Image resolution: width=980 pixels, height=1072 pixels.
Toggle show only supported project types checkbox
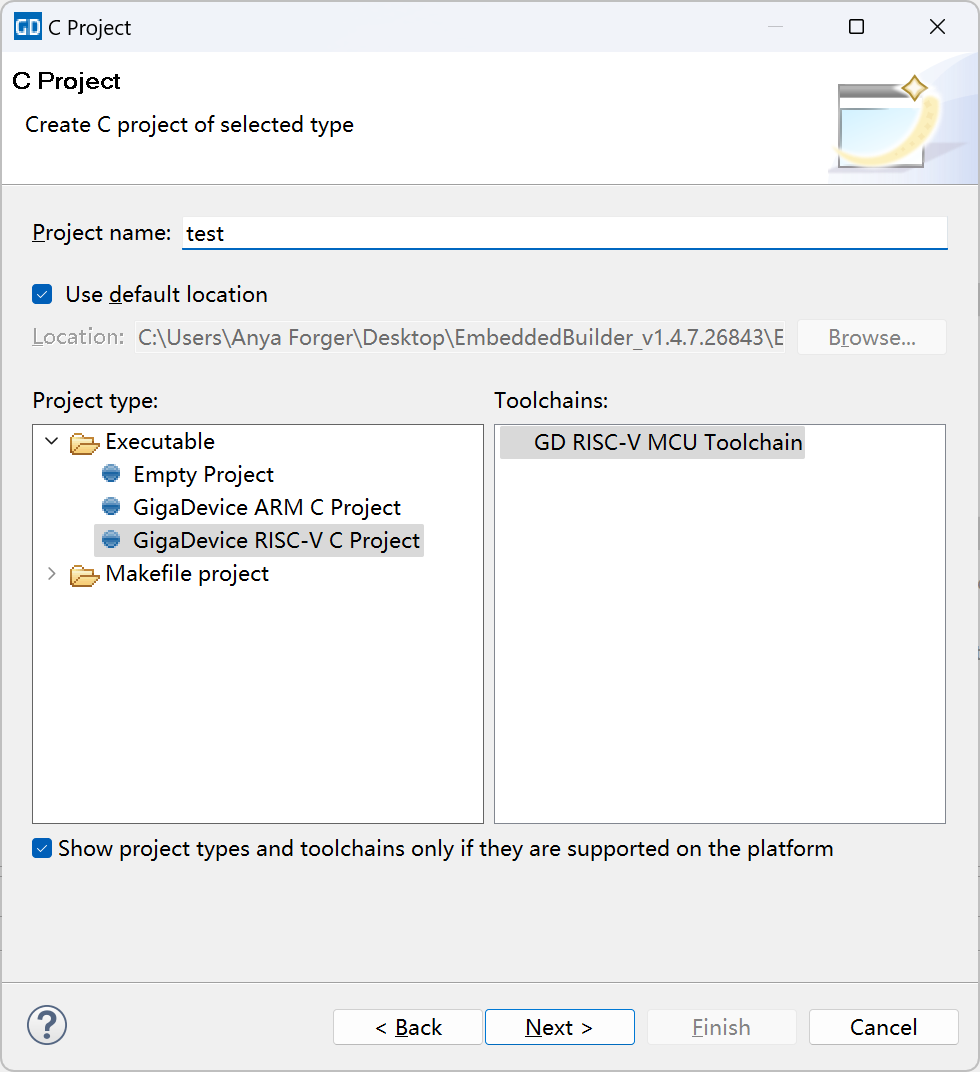click(42, 849)
